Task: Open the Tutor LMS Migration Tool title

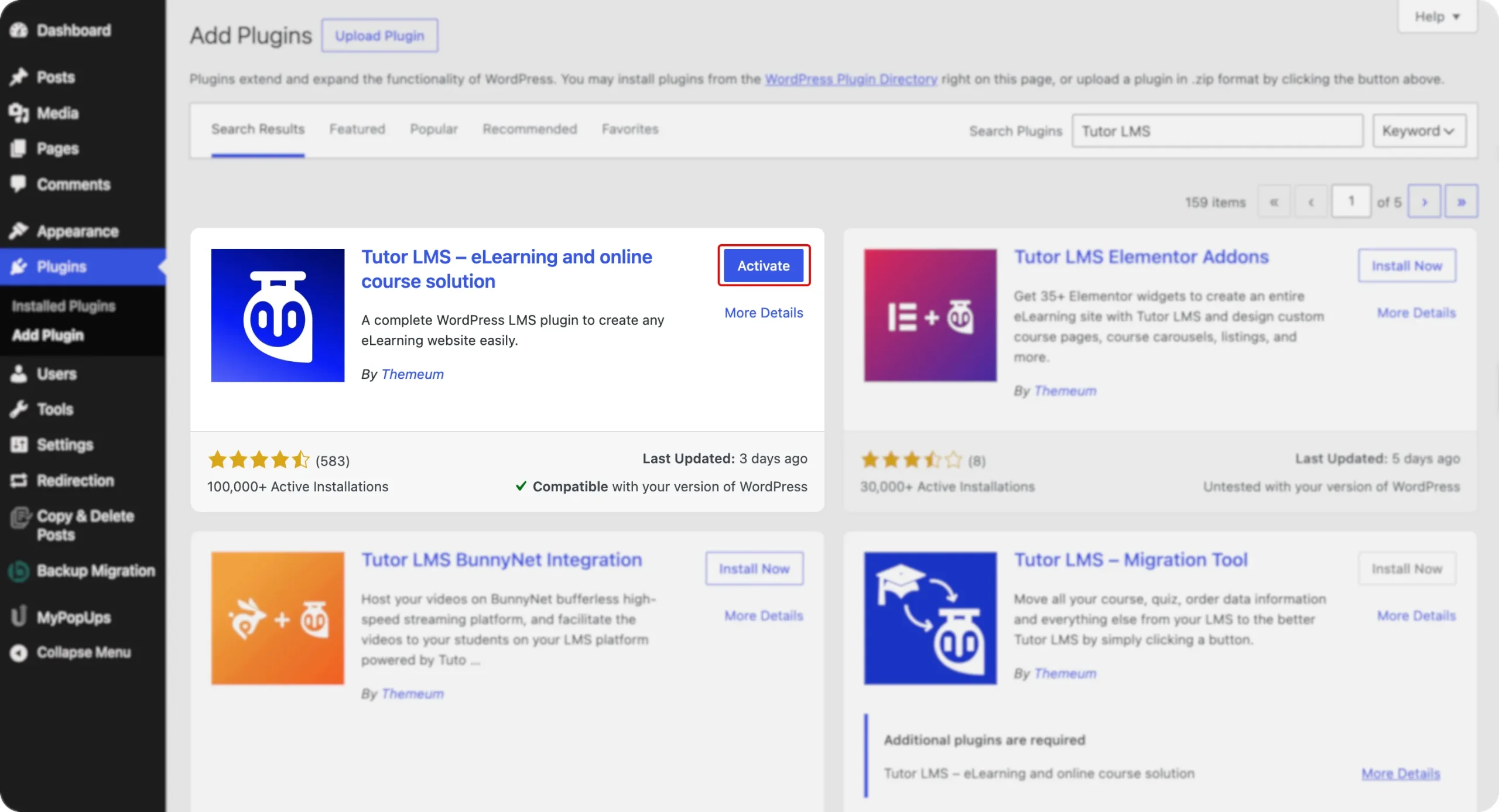Action: 1131,560
